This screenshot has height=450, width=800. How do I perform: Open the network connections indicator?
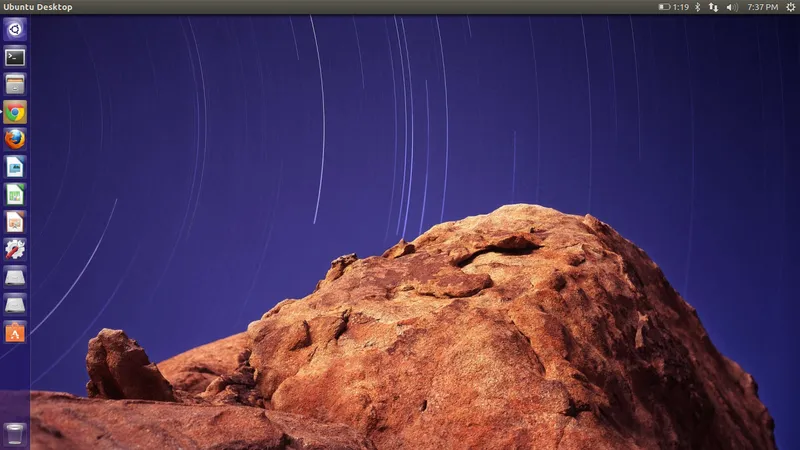[x=713, y=7]
